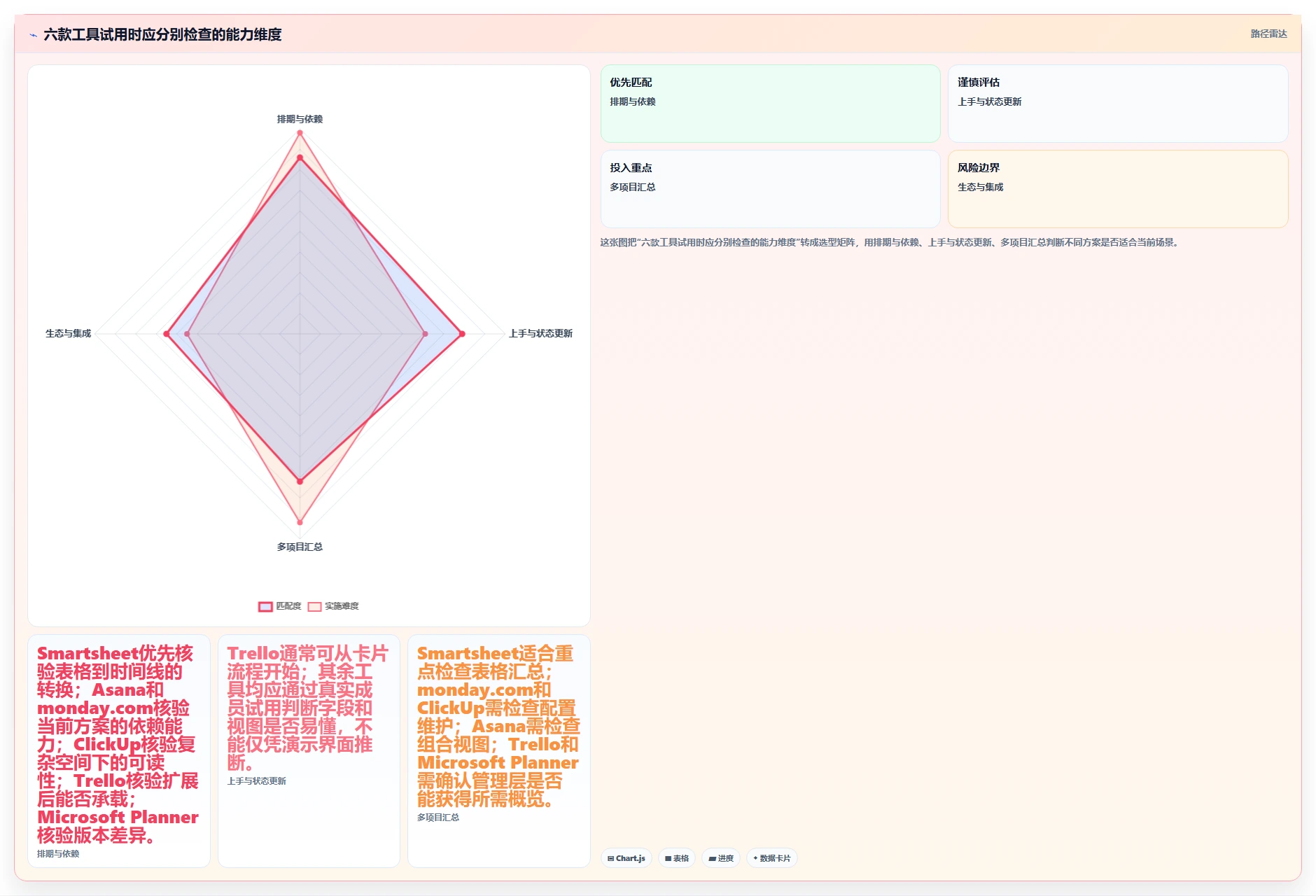Select the 进度 chip
Image resolution: width=1316 pixels, height=896 pixels.
point(721,858)
